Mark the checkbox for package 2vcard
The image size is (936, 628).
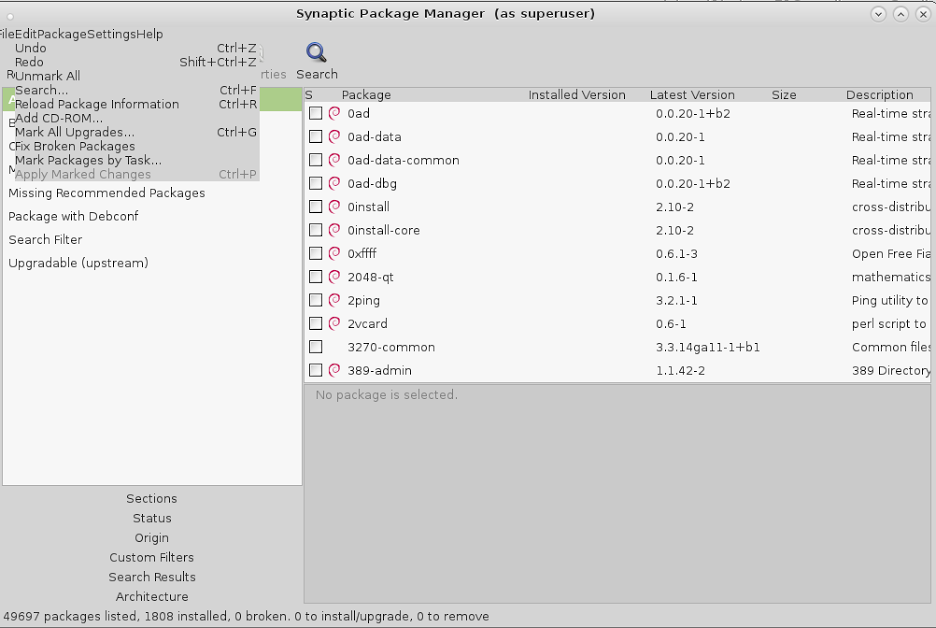coord(316,323)
